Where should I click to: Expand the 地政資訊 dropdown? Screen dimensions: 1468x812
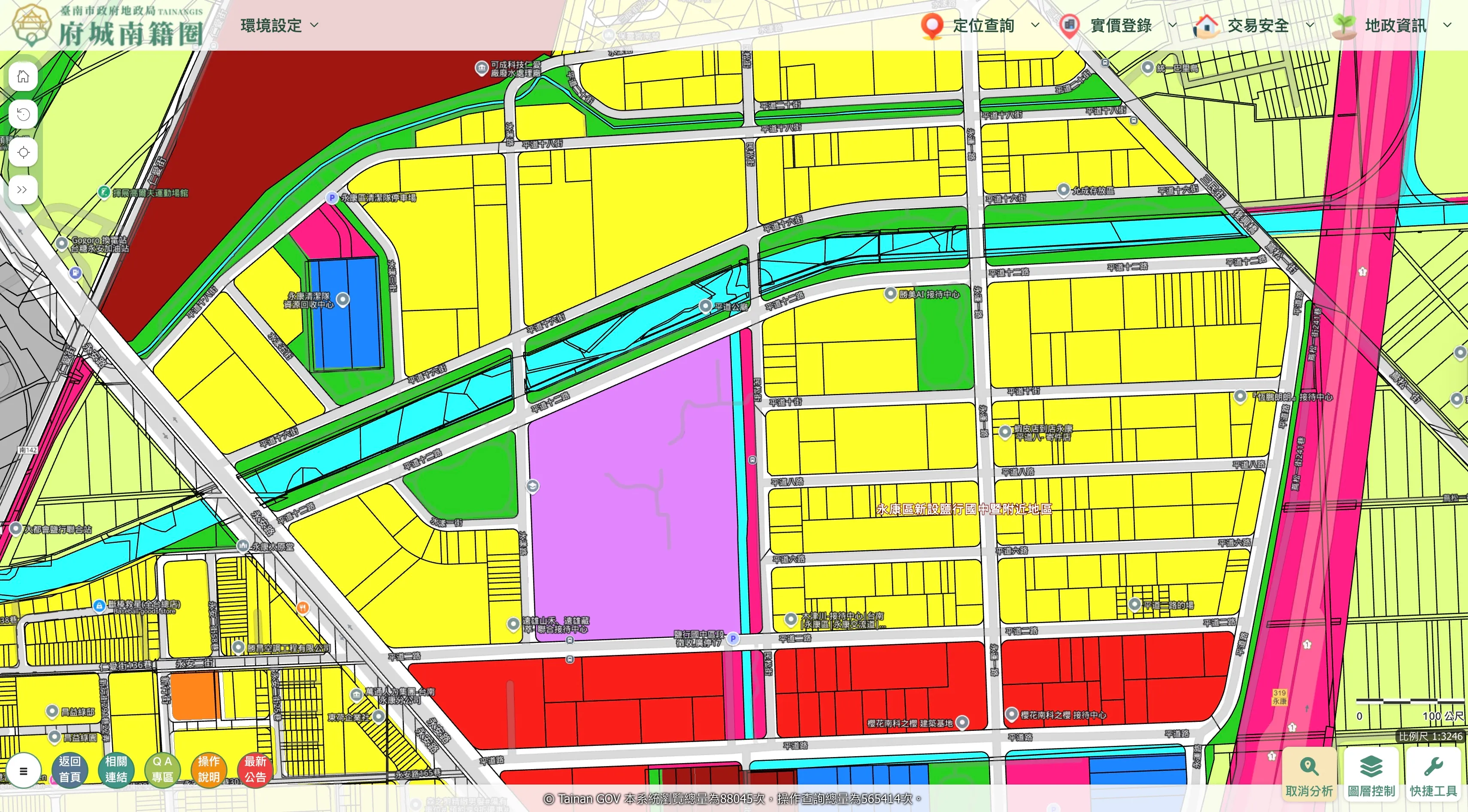(1395, 26)
